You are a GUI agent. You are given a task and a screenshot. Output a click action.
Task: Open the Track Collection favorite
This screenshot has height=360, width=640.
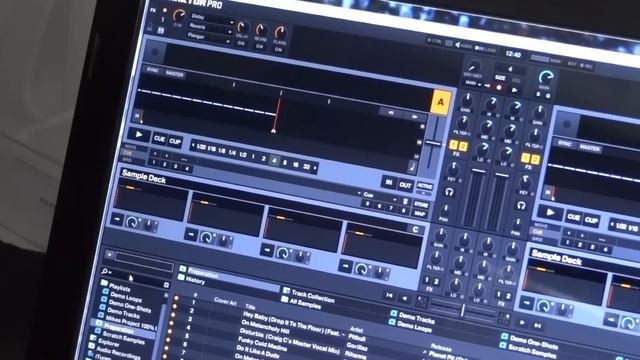313,295
